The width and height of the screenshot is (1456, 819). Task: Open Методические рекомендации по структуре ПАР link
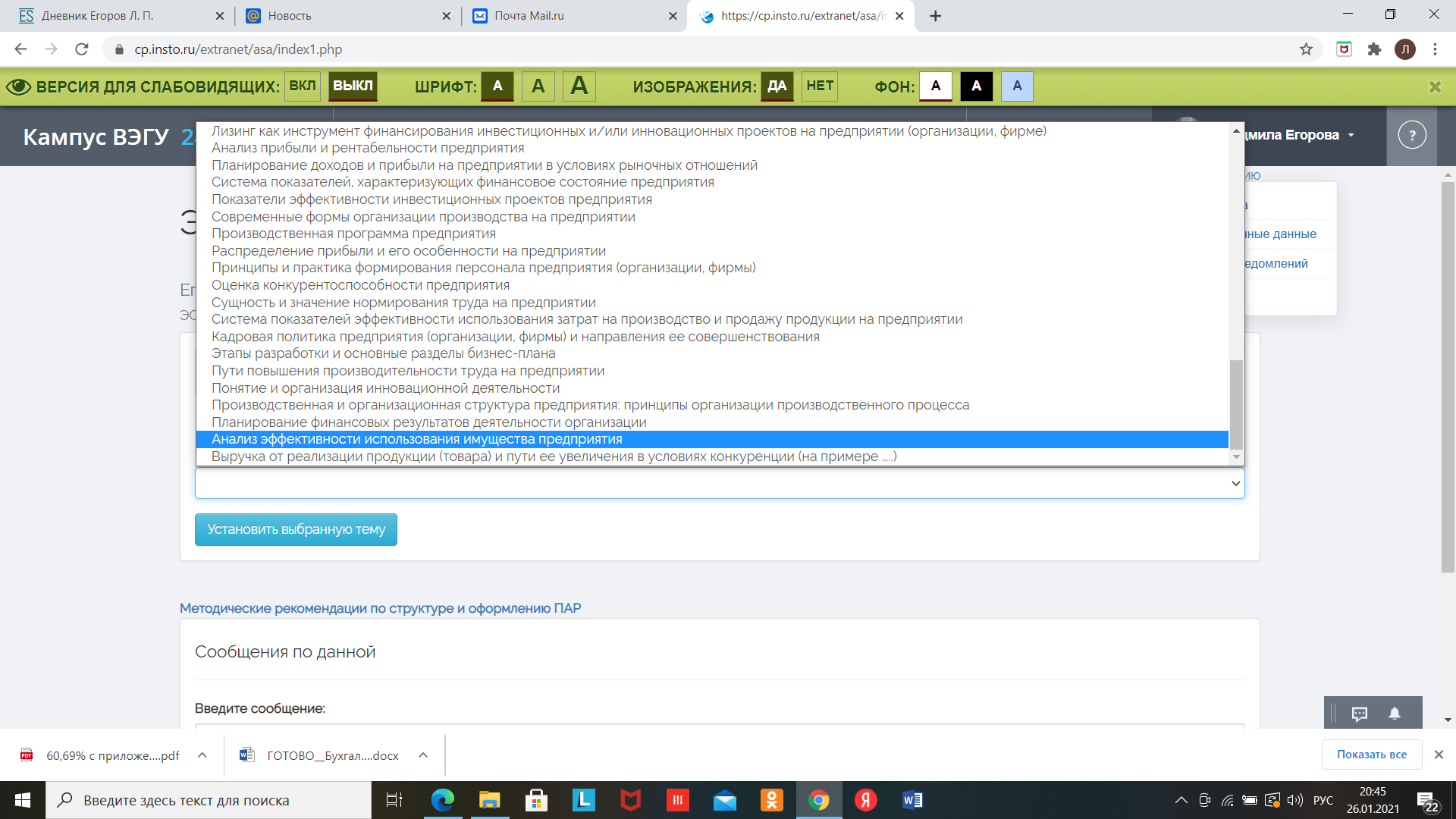pos(380,608)
